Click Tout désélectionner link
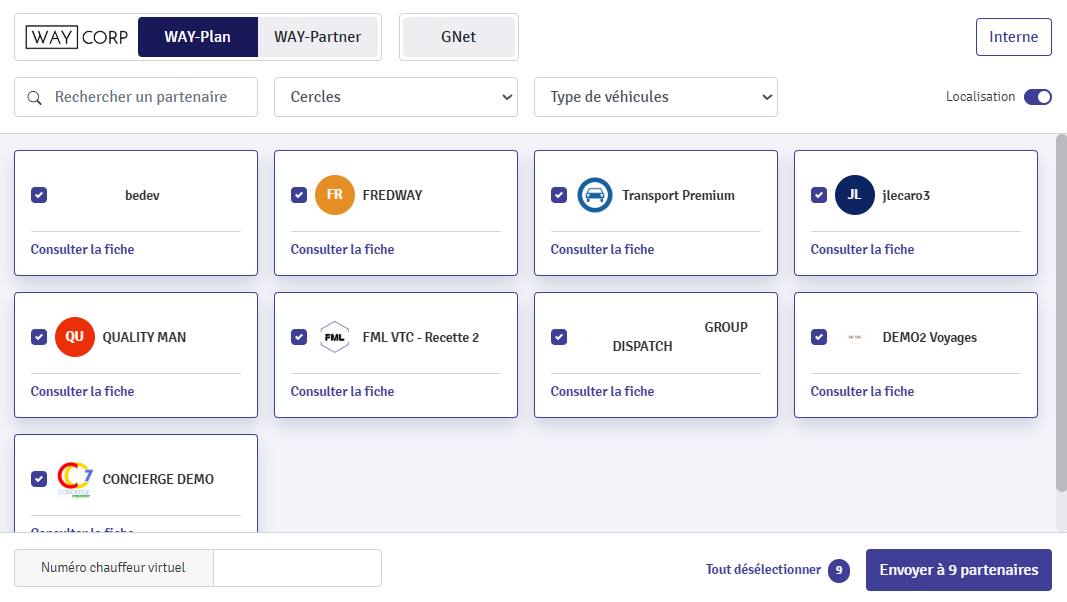 coord(764,570)
